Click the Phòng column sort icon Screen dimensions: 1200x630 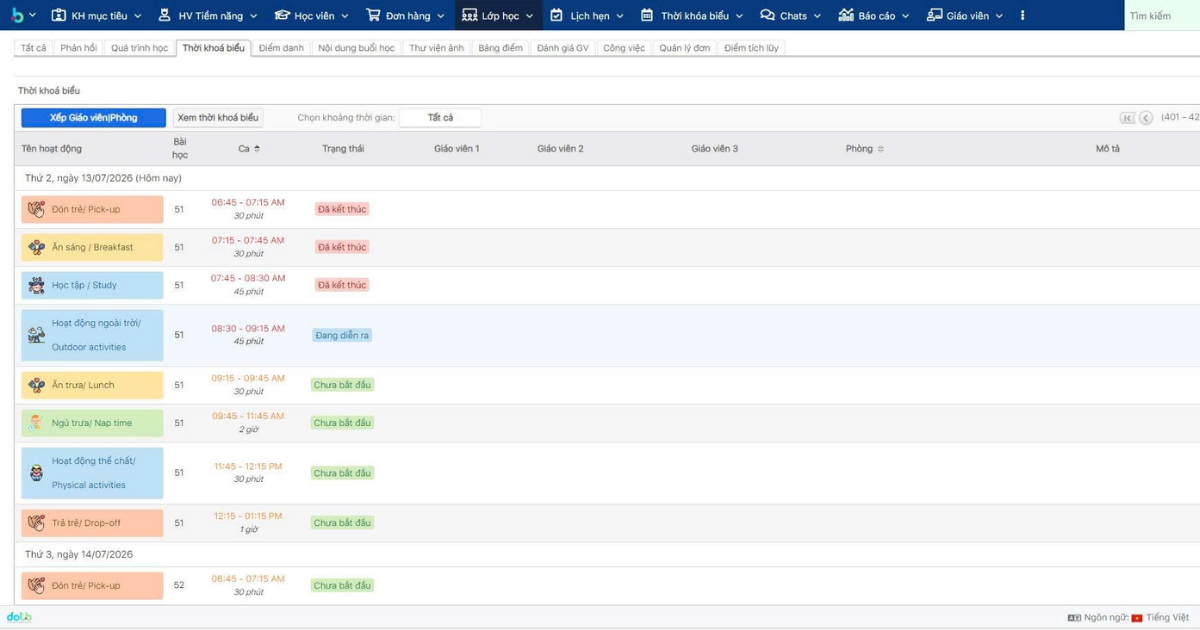(880, 149)
